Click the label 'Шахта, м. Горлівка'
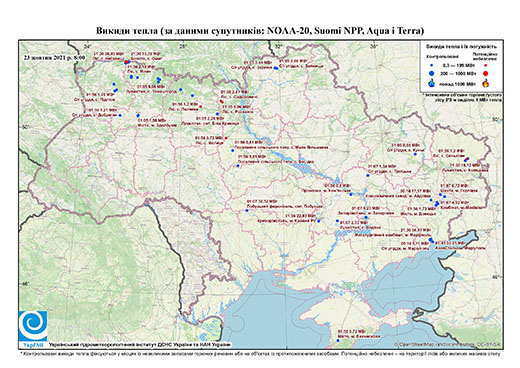This screenshot has width=520, height=368. [459, 190]
